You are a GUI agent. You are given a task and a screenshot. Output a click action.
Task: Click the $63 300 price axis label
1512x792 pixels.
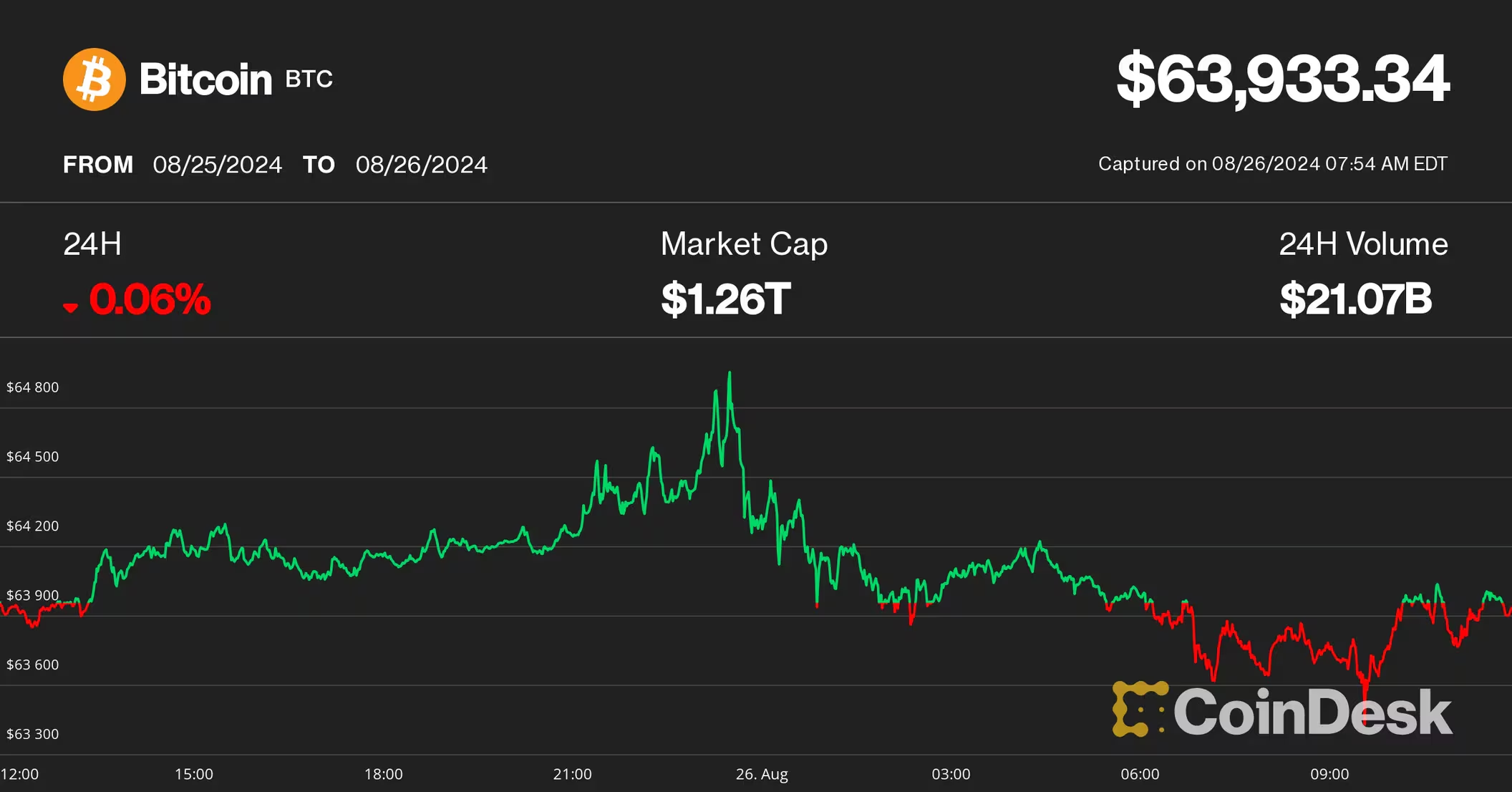[32, 734]
